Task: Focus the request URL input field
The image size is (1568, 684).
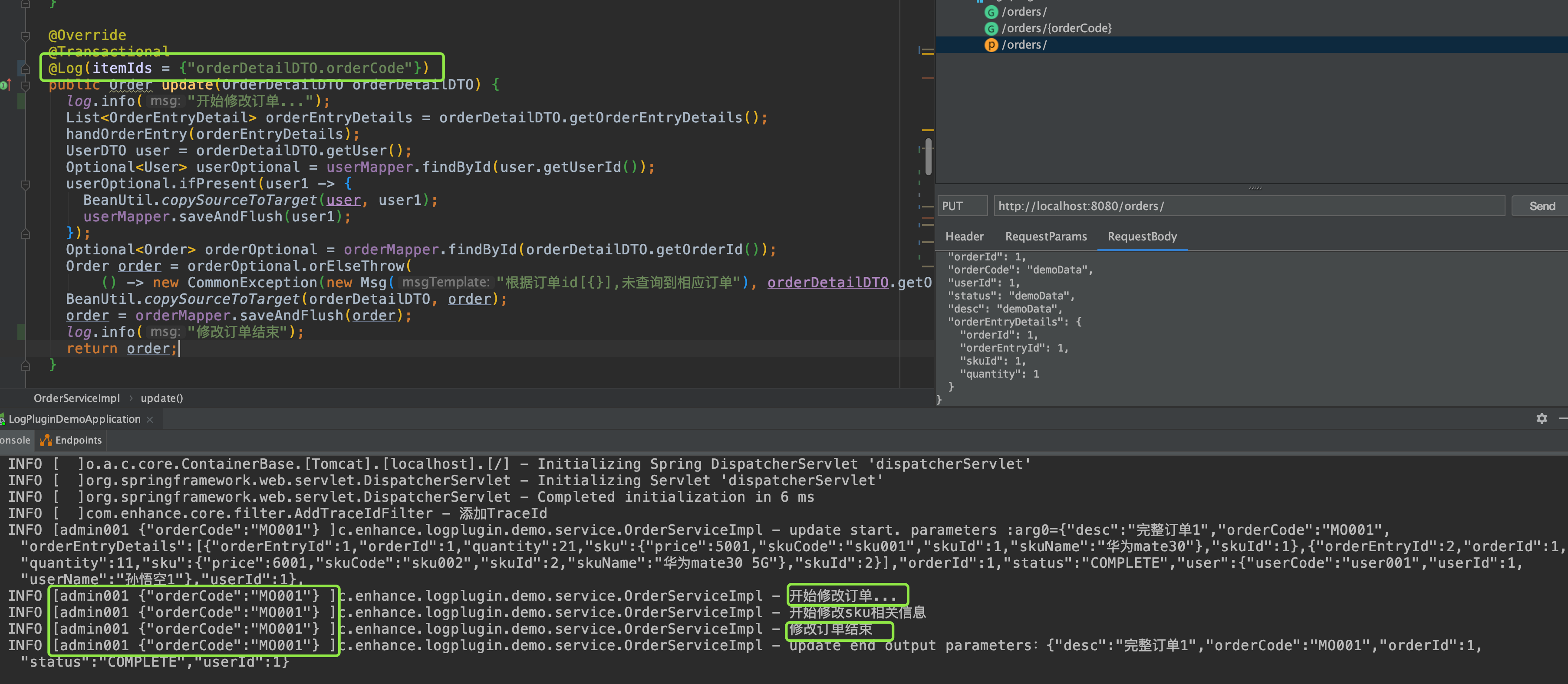Action: click(x=1249, y=206)
